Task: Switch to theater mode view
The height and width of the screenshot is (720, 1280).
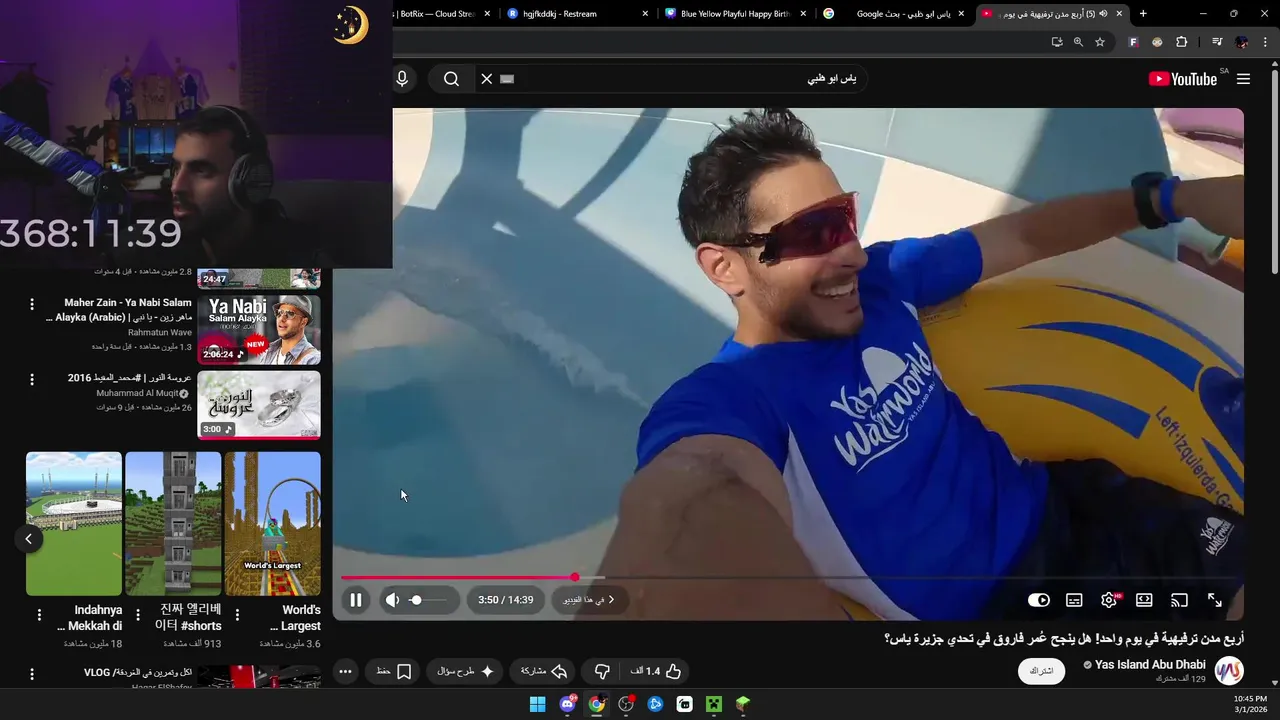Action: pyautogui.click(x=1144, y=600)
